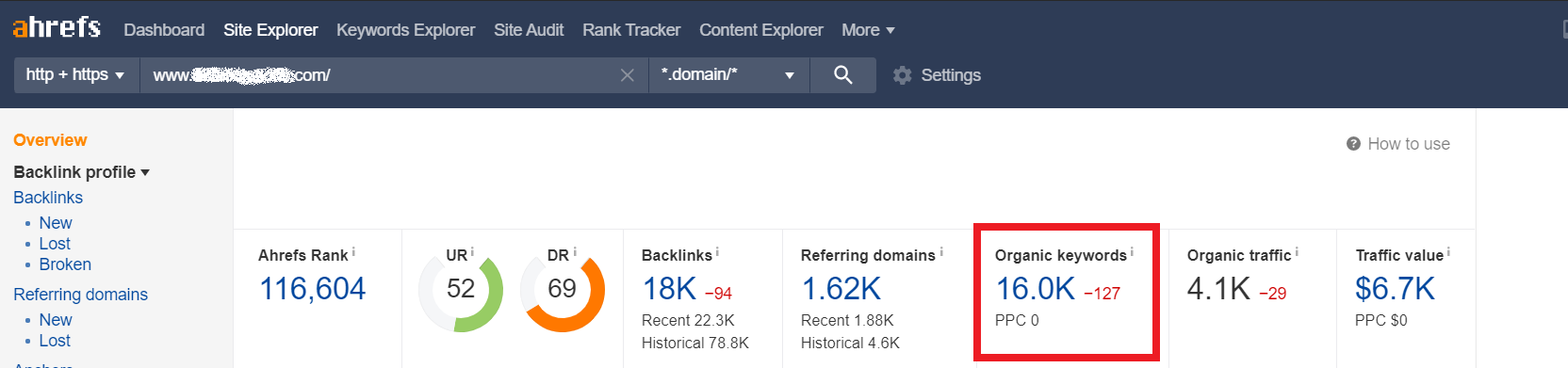Viewport: 1568px width, 368px height.
Task: Click Recent 1.88K referring domains
Action: pos(847,321)
